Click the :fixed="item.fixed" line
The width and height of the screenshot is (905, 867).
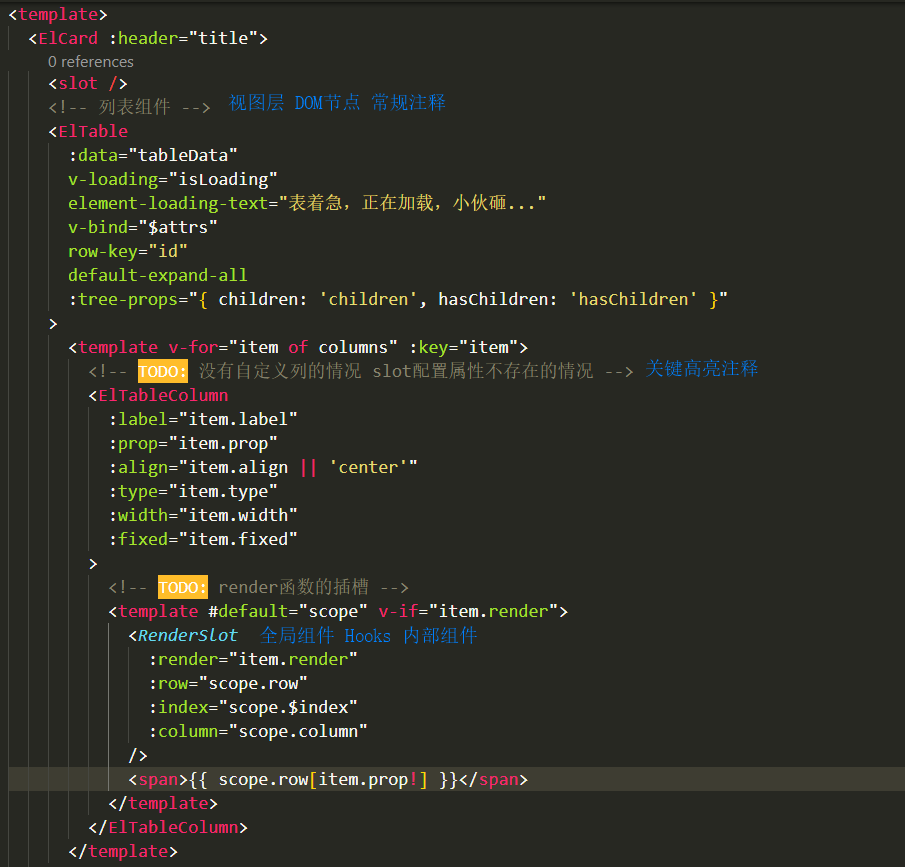(x=203, y=539)
